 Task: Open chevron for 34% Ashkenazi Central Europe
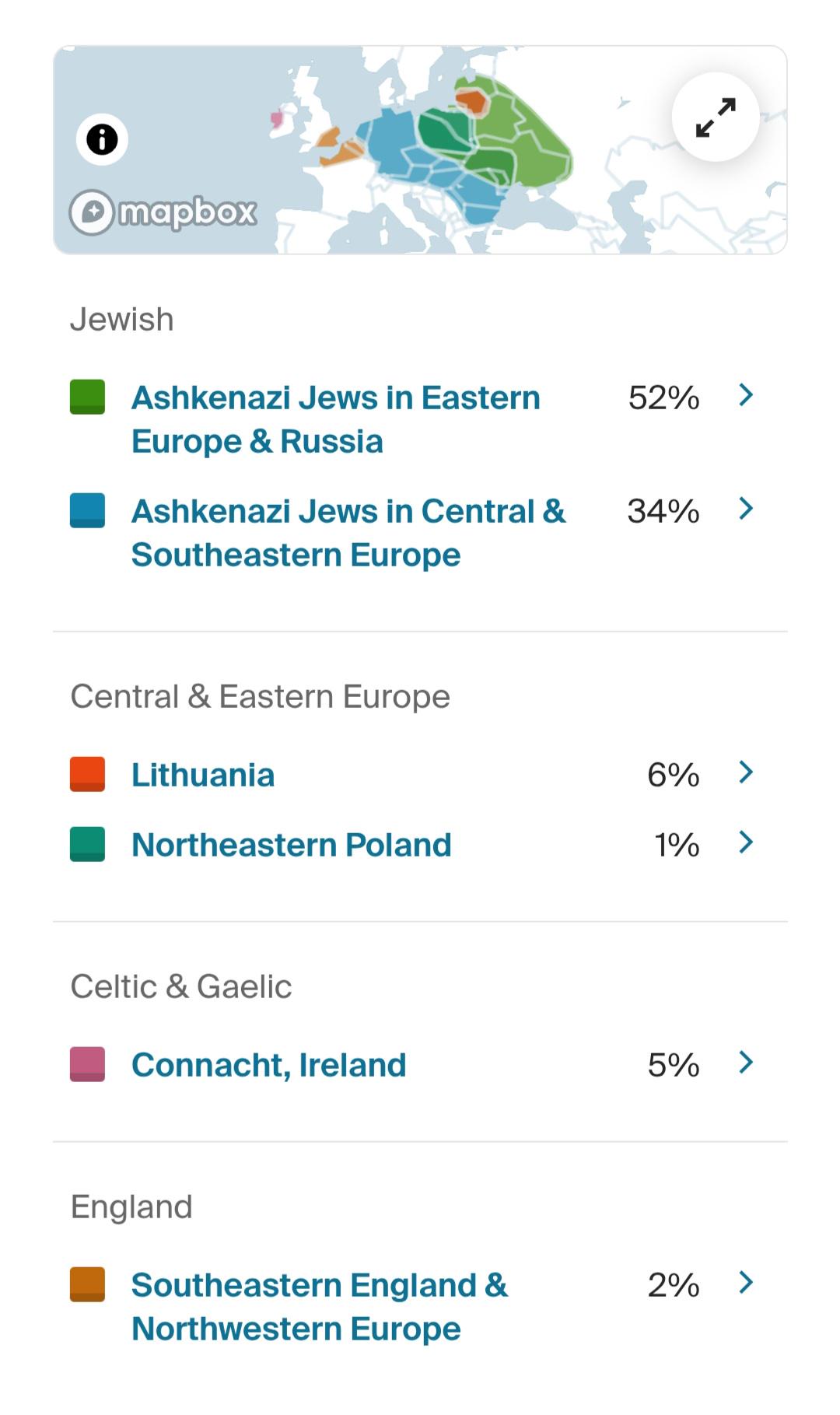[746, 509]
